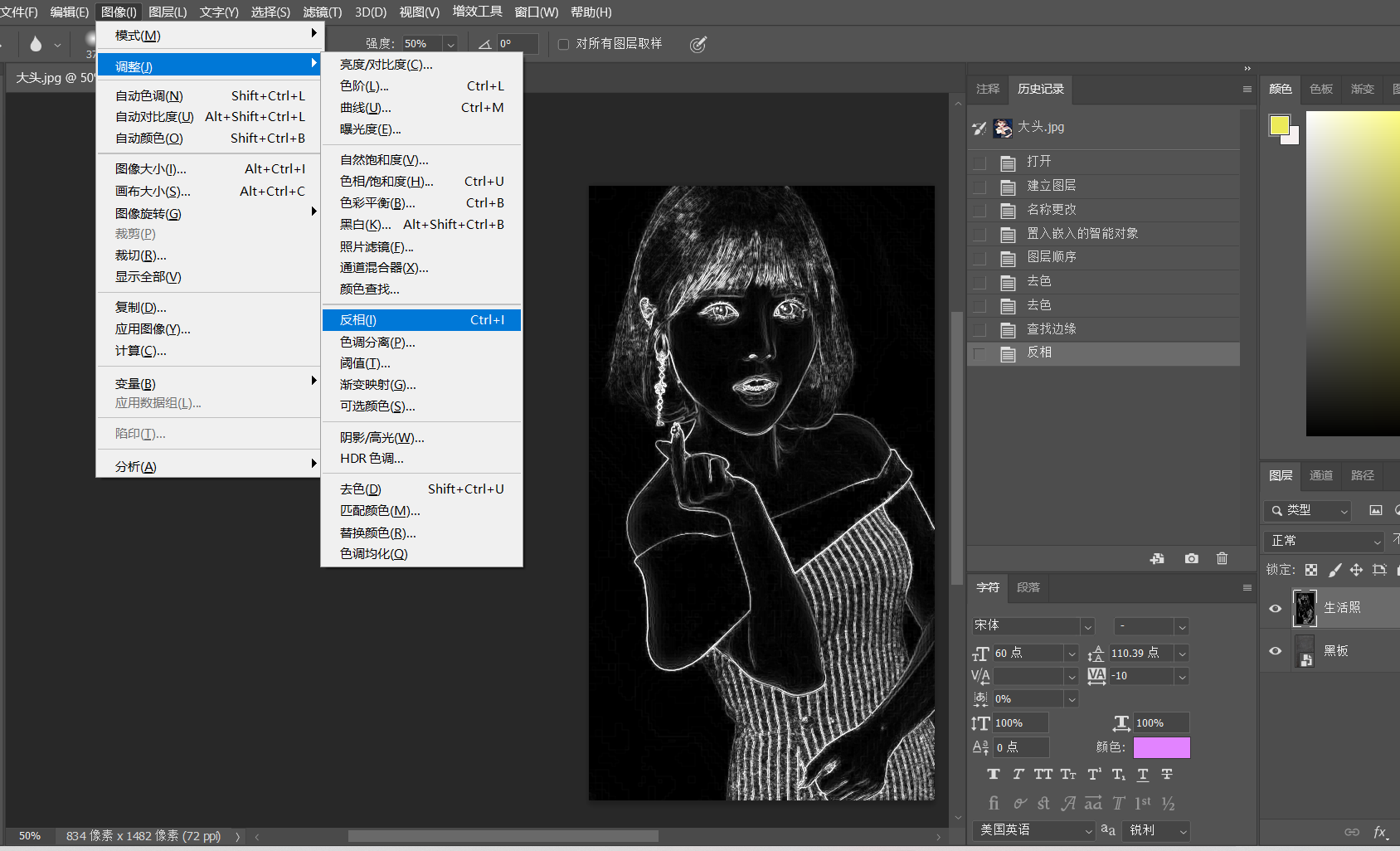Click the 去色 menu entry
Viewport: 1400px width, 851px height.
tap(361, 489)
